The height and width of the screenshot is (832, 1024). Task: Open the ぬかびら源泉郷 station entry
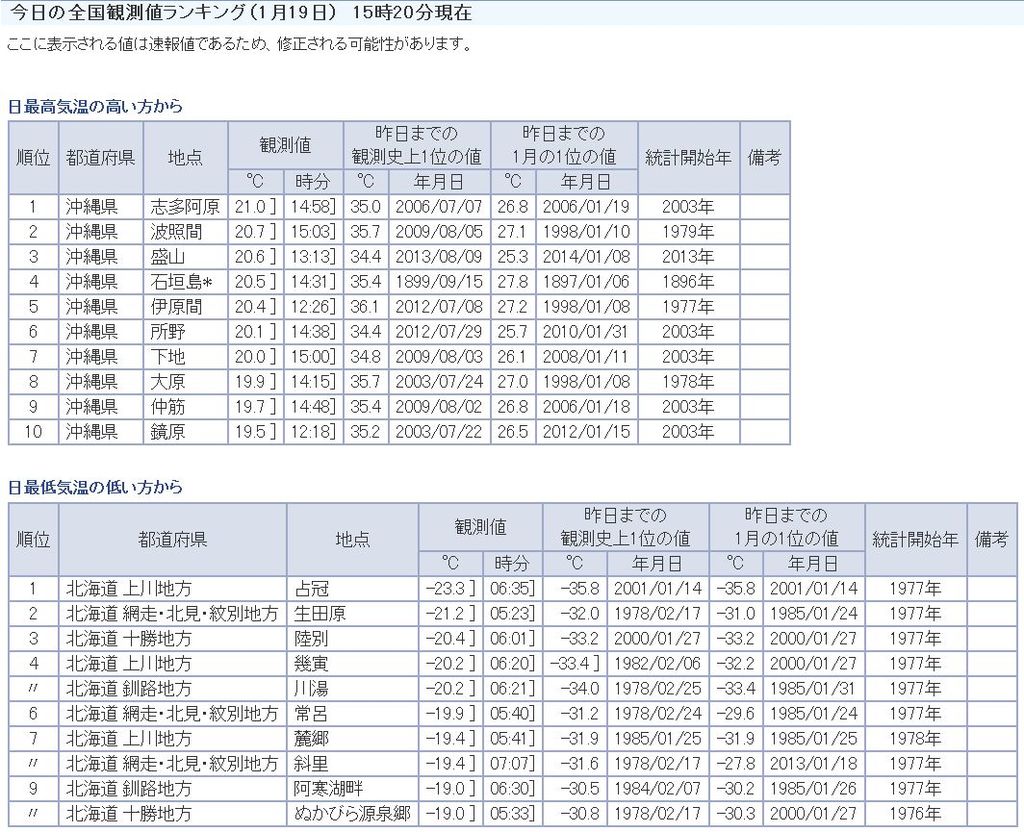(352, 814)
